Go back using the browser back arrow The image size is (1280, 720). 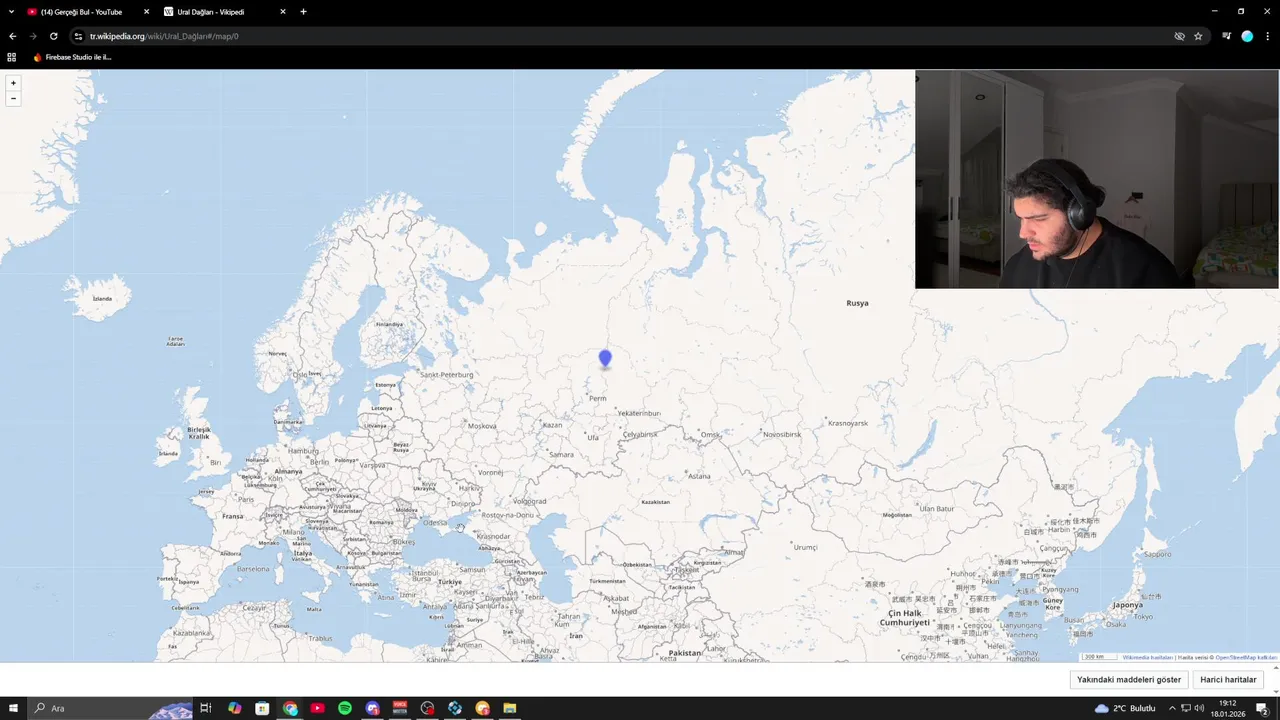[13, 36]
